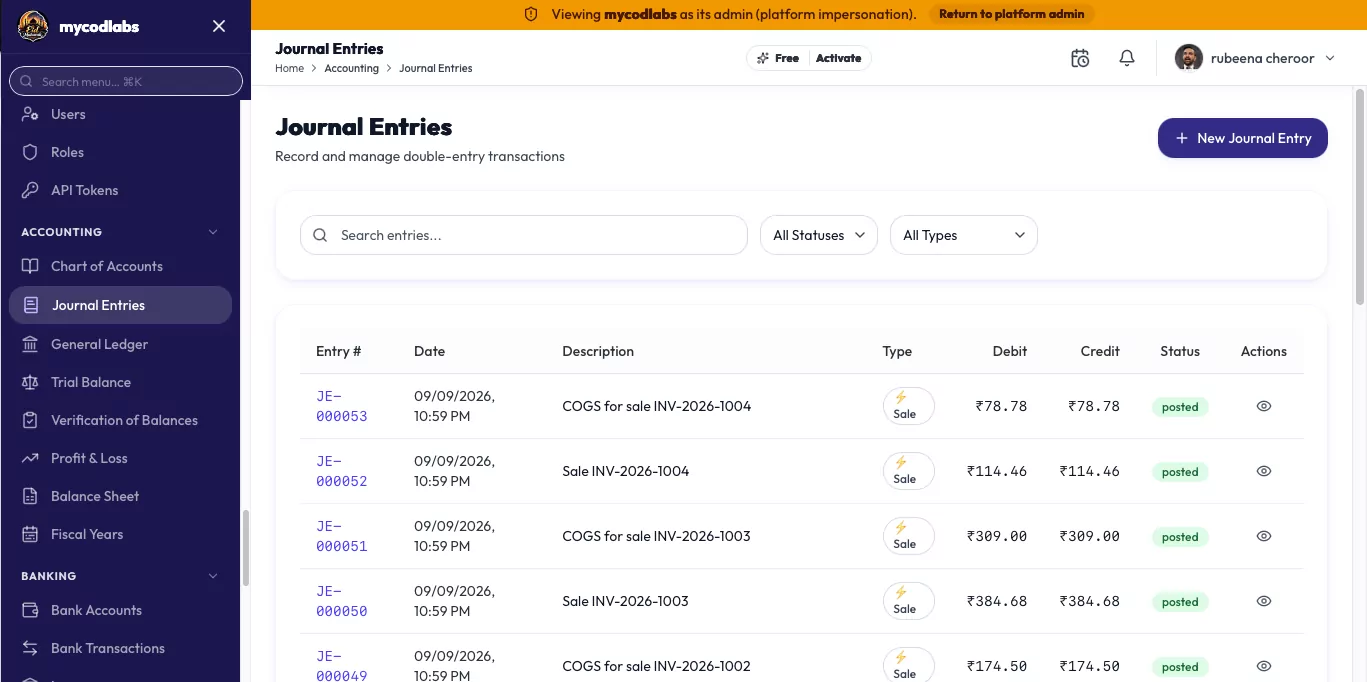Click the shield icon in the impersonation banner
1367x682 pixels.
point(531,14)
